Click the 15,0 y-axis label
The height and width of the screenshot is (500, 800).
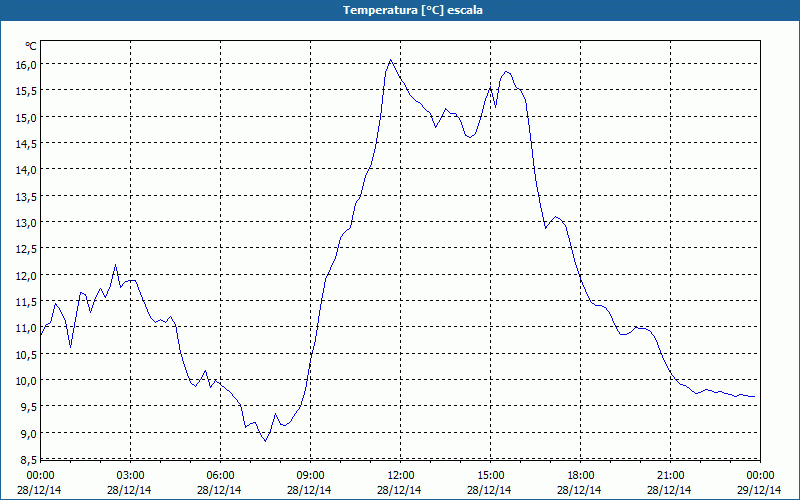[27, 118]
